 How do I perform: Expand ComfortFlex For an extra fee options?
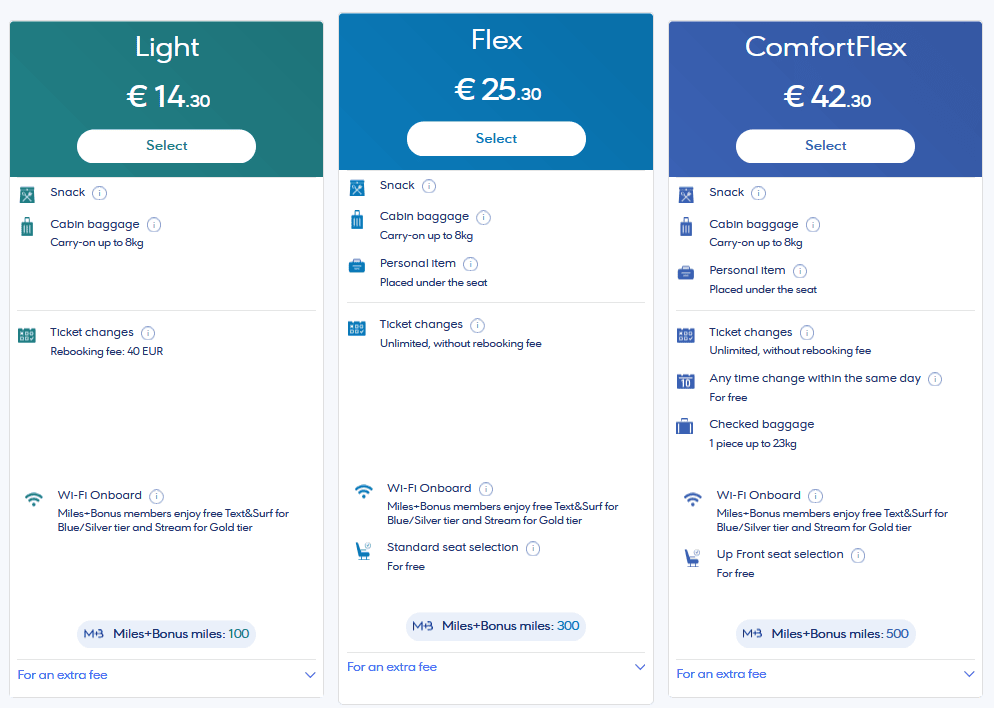969,674
